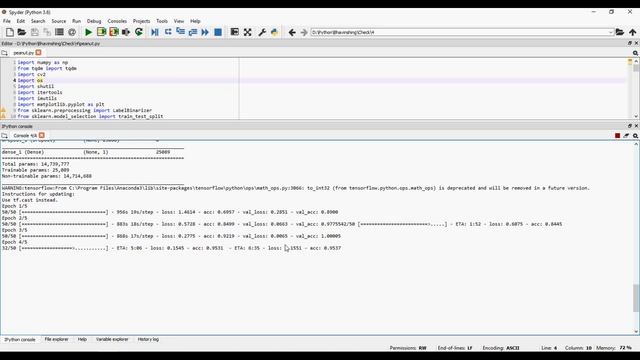The height and width of the screenshot is (360, 640).
Task: Open the IPython console options icon
Action: tap(636, 136)
